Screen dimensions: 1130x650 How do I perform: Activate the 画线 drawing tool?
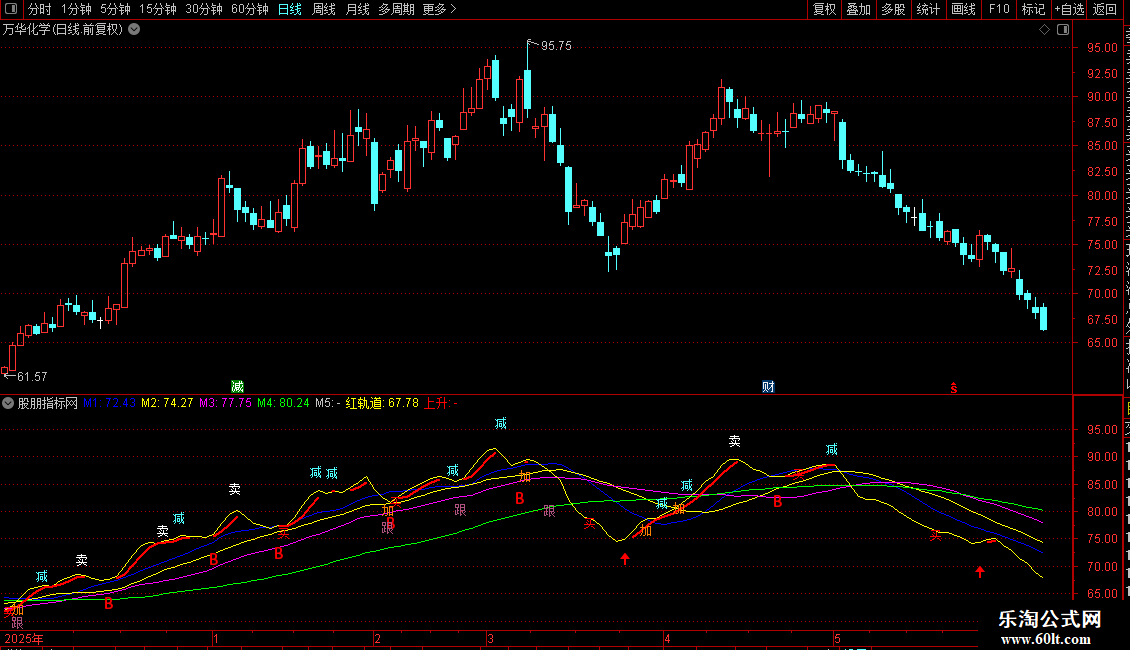pyautogui.click(x=963, y=9)
